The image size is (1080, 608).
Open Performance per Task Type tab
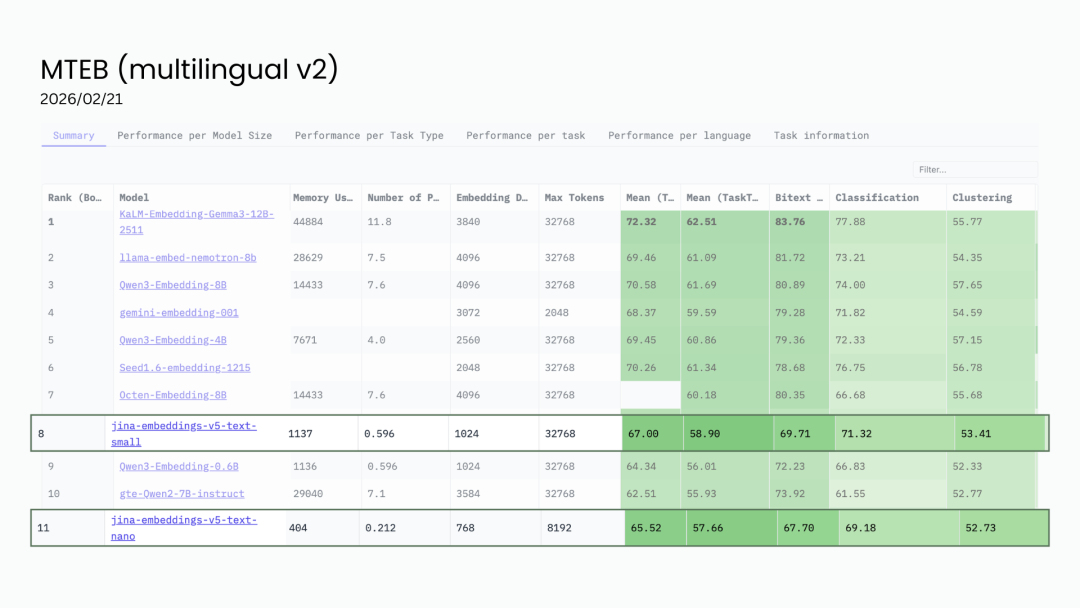click(369, 136)
